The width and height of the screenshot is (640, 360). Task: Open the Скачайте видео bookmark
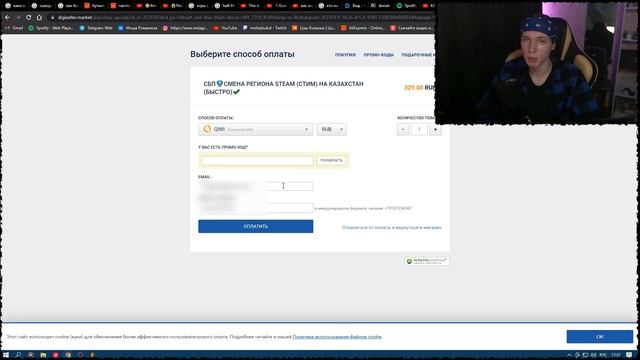pyautogui.click(x=412, y=28)
